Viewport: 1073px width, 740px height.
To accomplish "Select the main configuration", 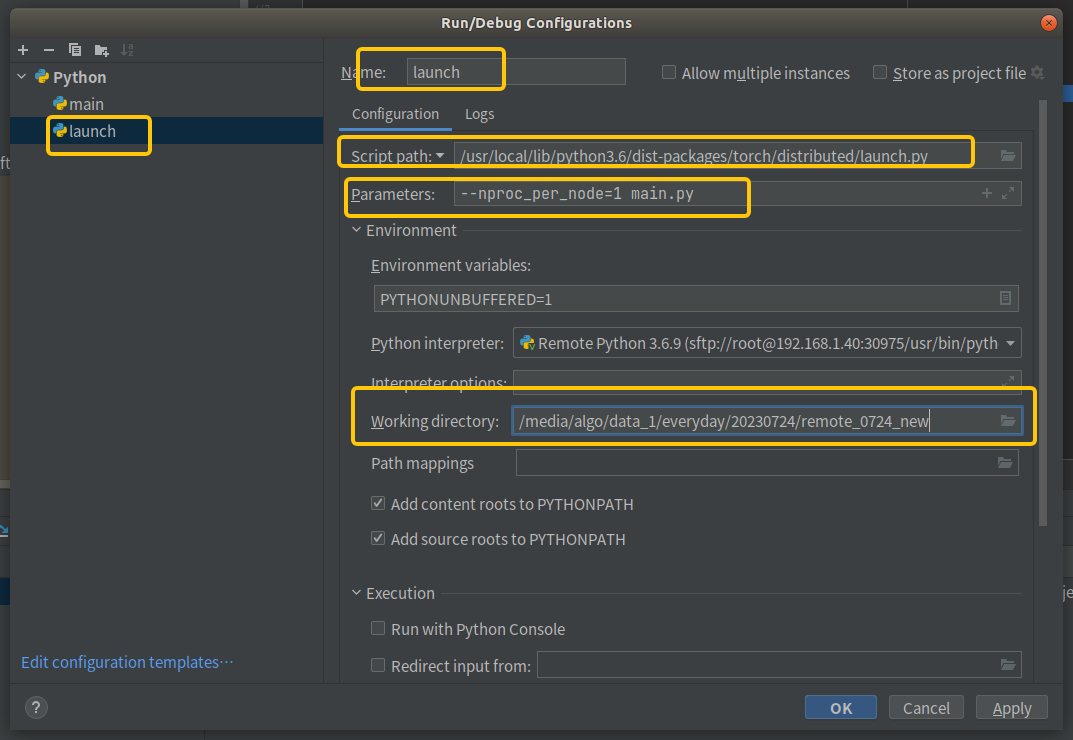I will tap(85, 104).
